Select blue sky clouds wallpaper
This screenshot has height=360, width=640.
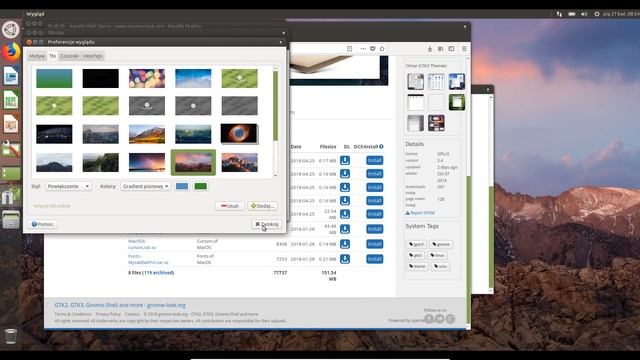pyautogui.click(x=193, y=78)
